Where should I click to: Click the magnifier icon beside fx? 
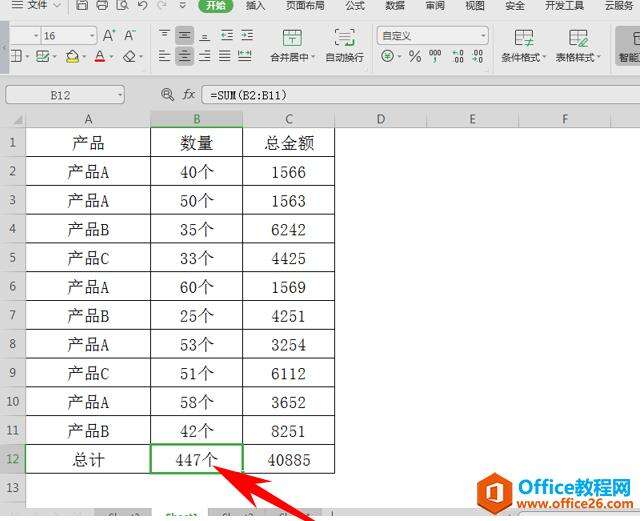(x=167, y=95)
